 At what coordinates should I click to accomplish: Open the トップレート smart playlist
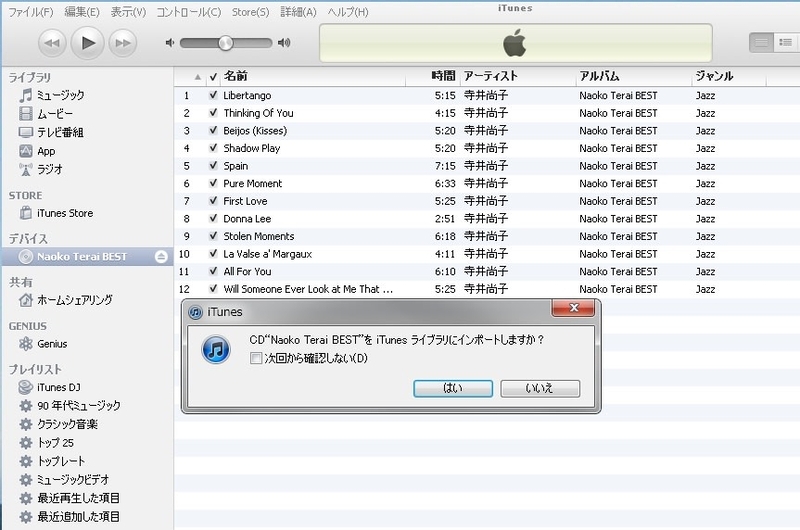pos(61,461)
